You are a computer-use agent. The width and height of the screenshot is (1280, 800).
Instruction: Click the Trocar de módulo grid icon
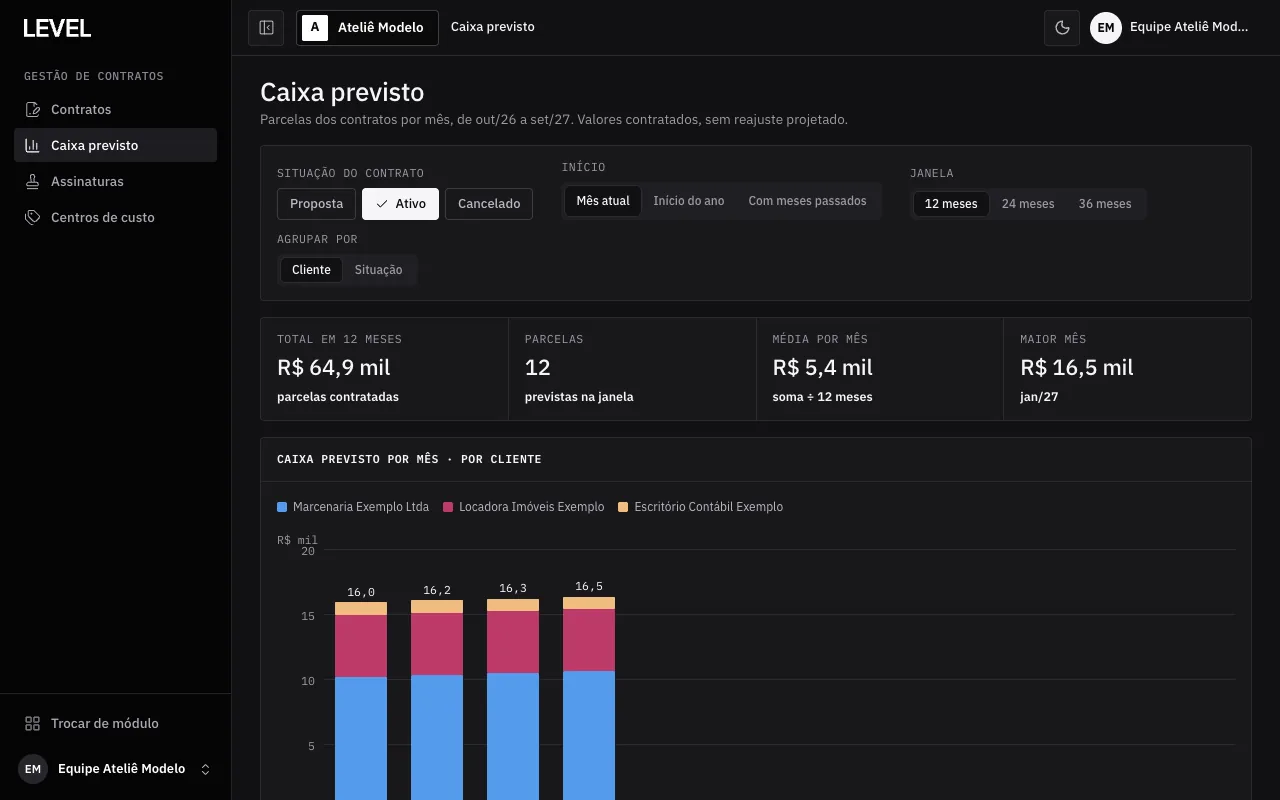click(33, 723)
